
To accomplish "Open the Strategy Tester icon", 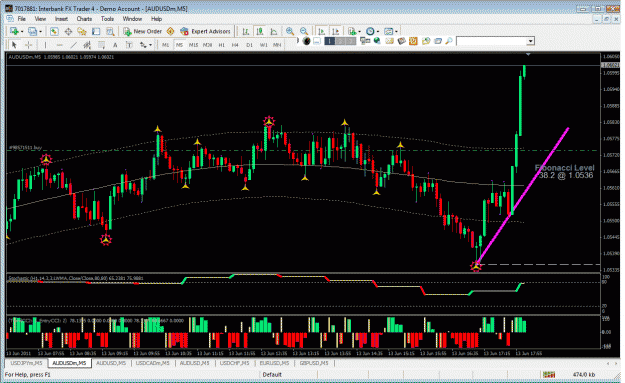I will coord(110,31).
